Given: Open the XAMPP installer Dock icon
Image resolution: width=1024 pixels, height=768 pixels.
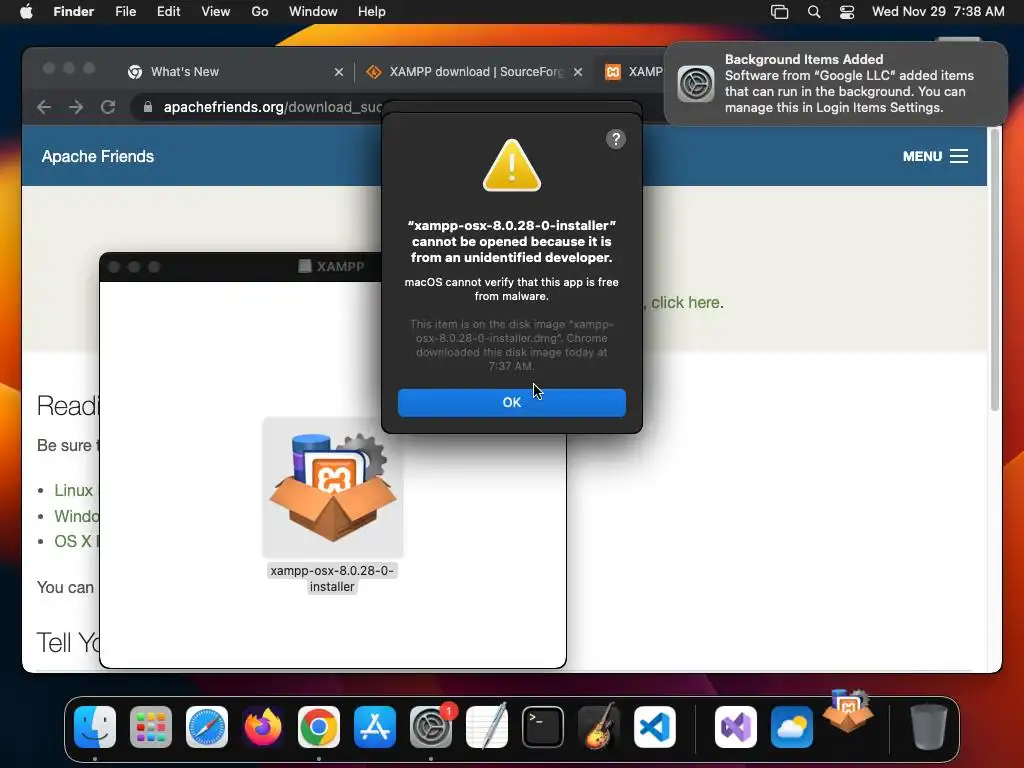Looking at the screenshot, I should tap(848, 712).
